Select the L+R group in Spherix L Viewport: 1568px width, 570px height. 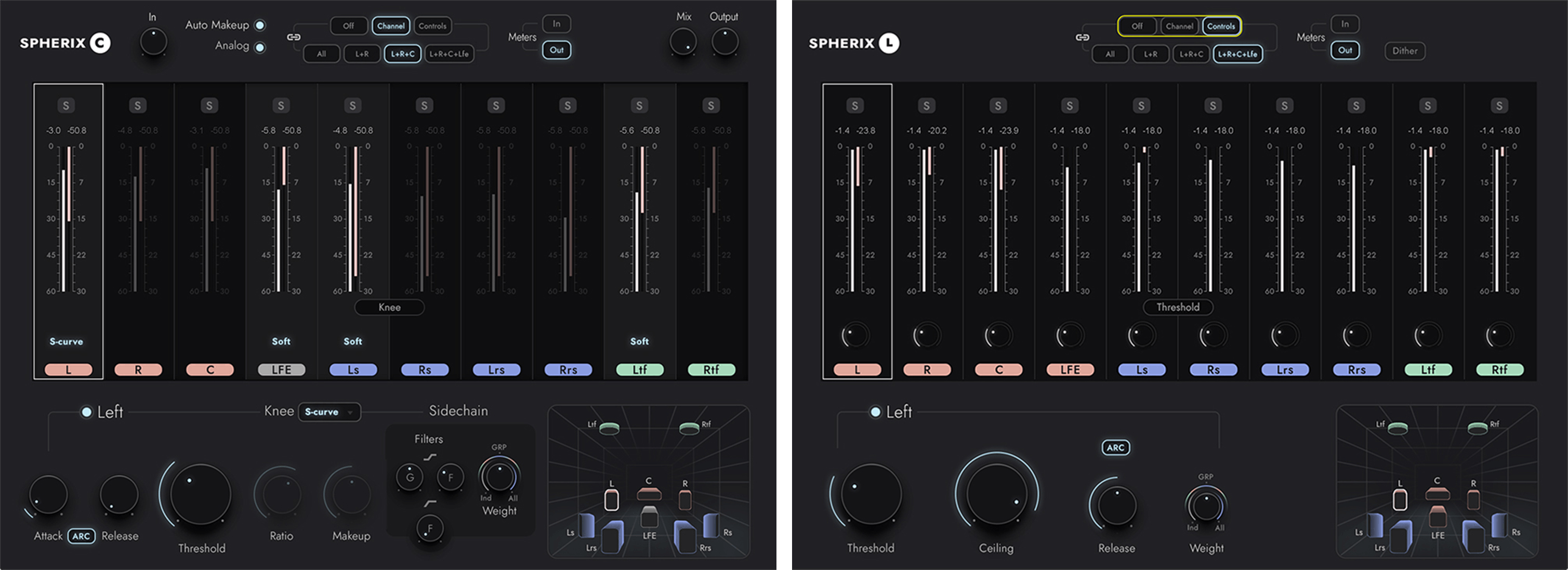(1151, 54)
